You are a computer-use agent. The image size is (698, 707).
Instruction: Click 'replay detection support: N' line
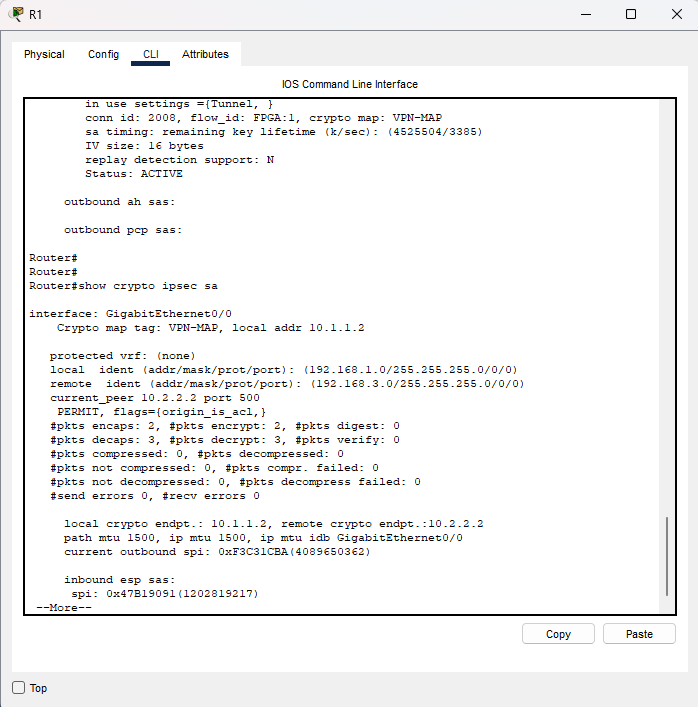coord(179,160)
